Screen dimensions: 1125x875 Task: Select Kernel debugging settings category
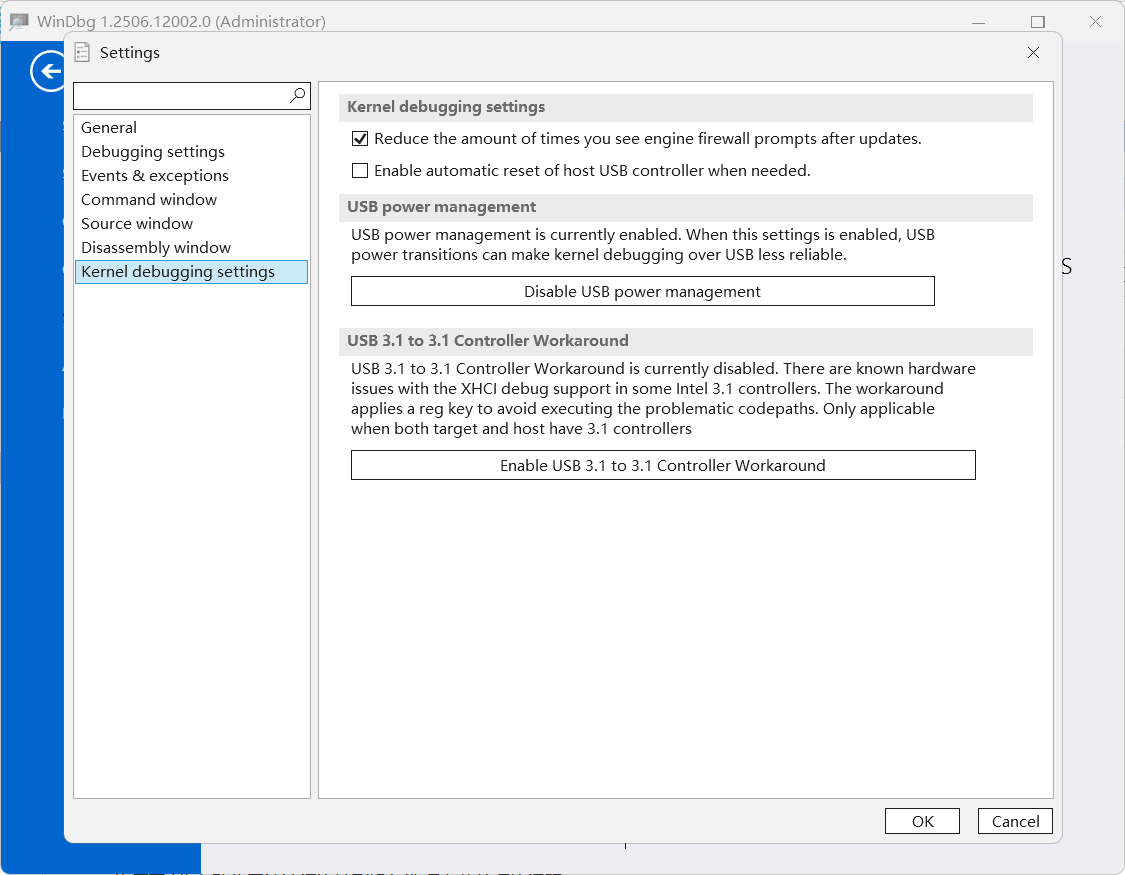192,272
